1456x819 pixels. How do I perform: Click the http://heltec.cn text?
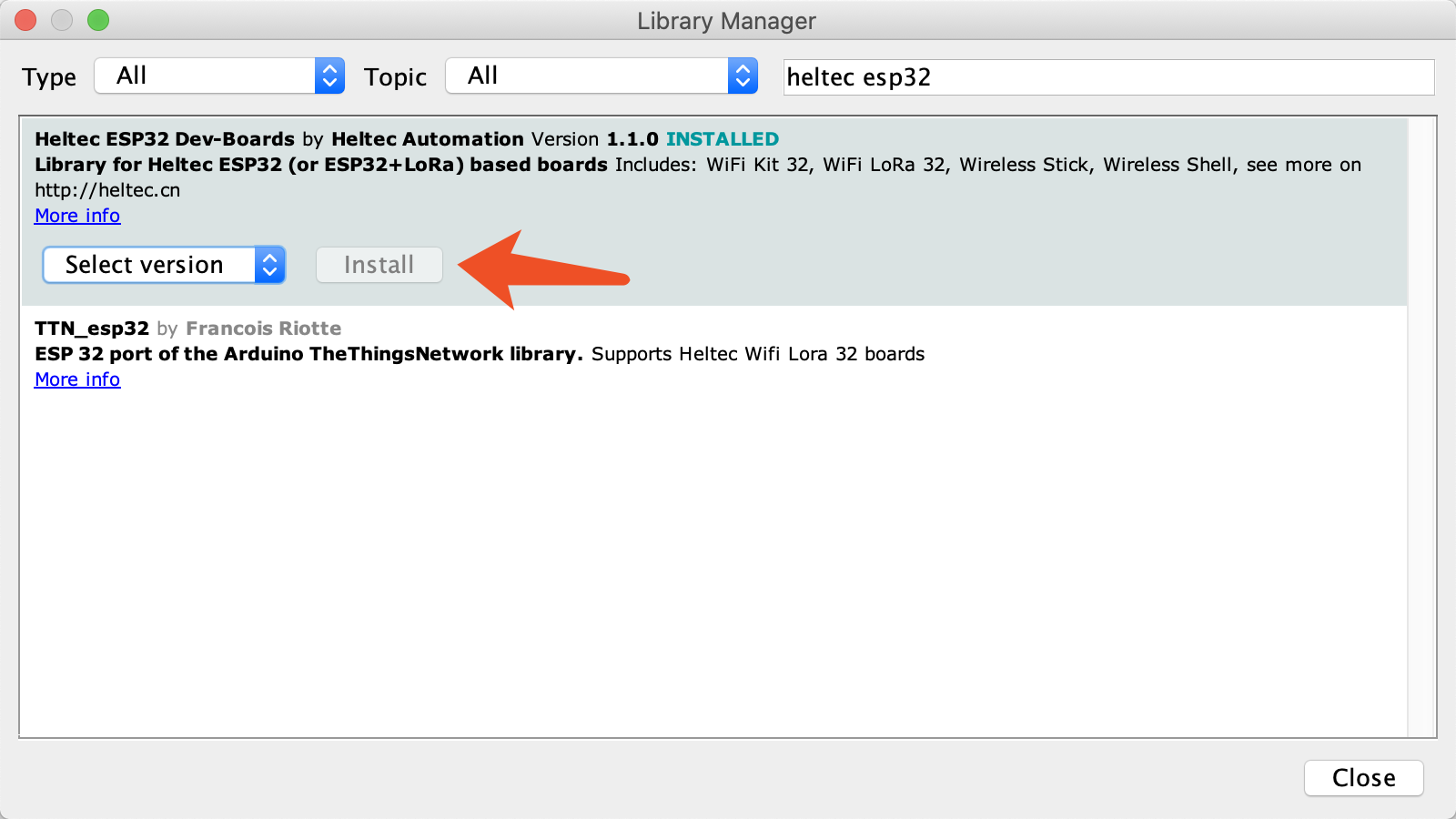pyautogui.click(x=107, y=190)
